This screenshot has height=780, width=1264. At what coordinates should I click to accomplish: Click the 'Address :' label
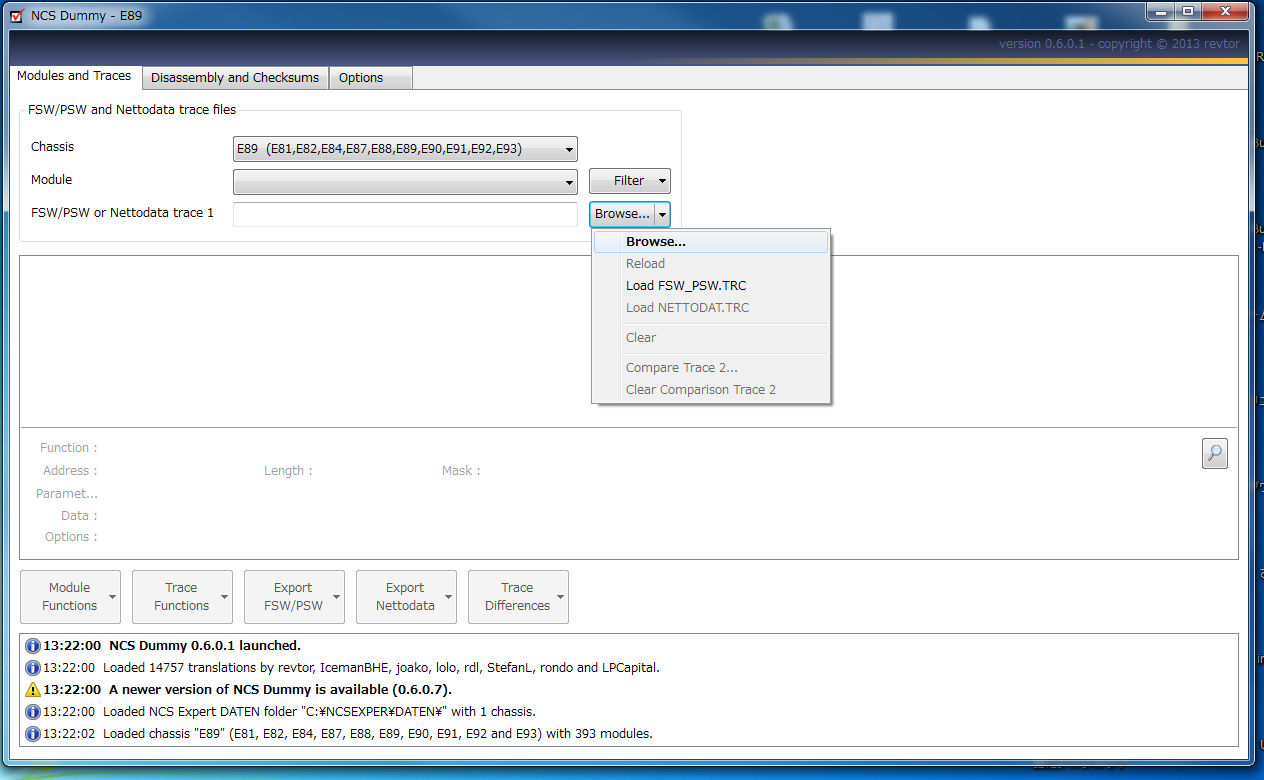[70, 471]
